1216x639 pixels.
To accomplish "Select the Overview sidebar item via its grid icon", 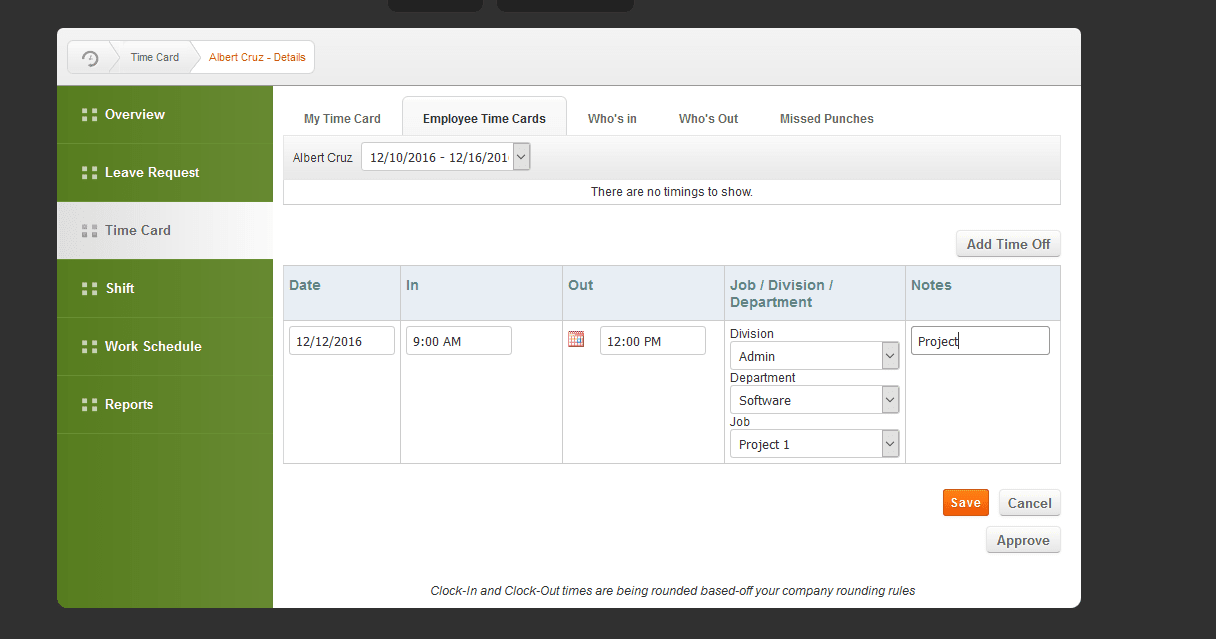I will tap(88, 114).
